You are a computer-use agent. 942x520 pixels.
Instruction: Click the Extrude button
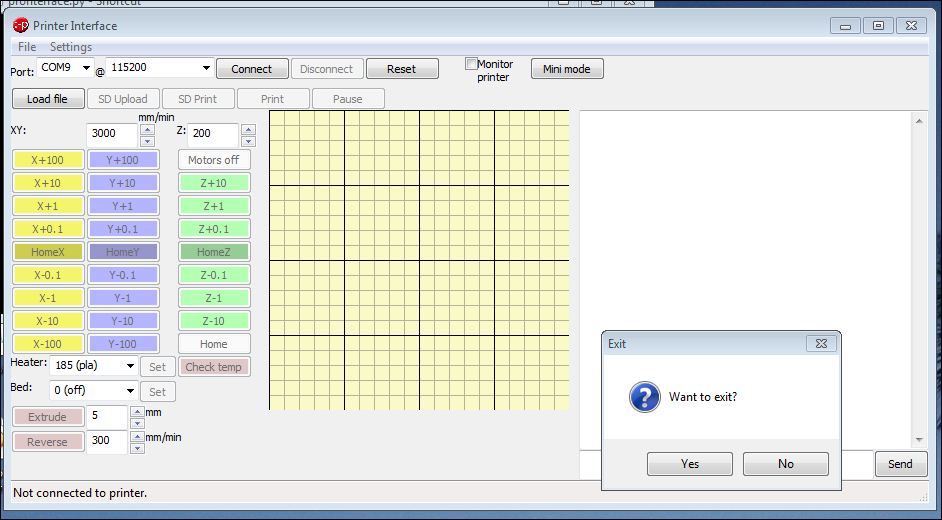point(48,417)
